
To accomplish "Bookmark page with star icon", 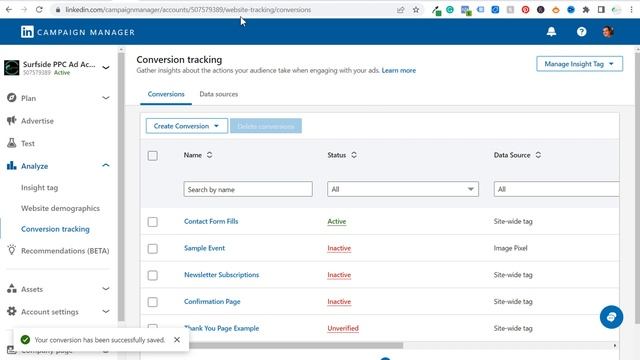I will click(416, 10).
